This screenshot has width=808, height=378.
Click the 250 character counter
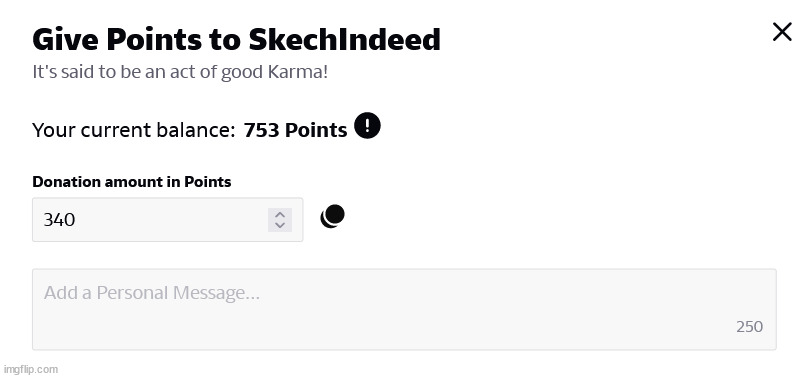(749, 327)
